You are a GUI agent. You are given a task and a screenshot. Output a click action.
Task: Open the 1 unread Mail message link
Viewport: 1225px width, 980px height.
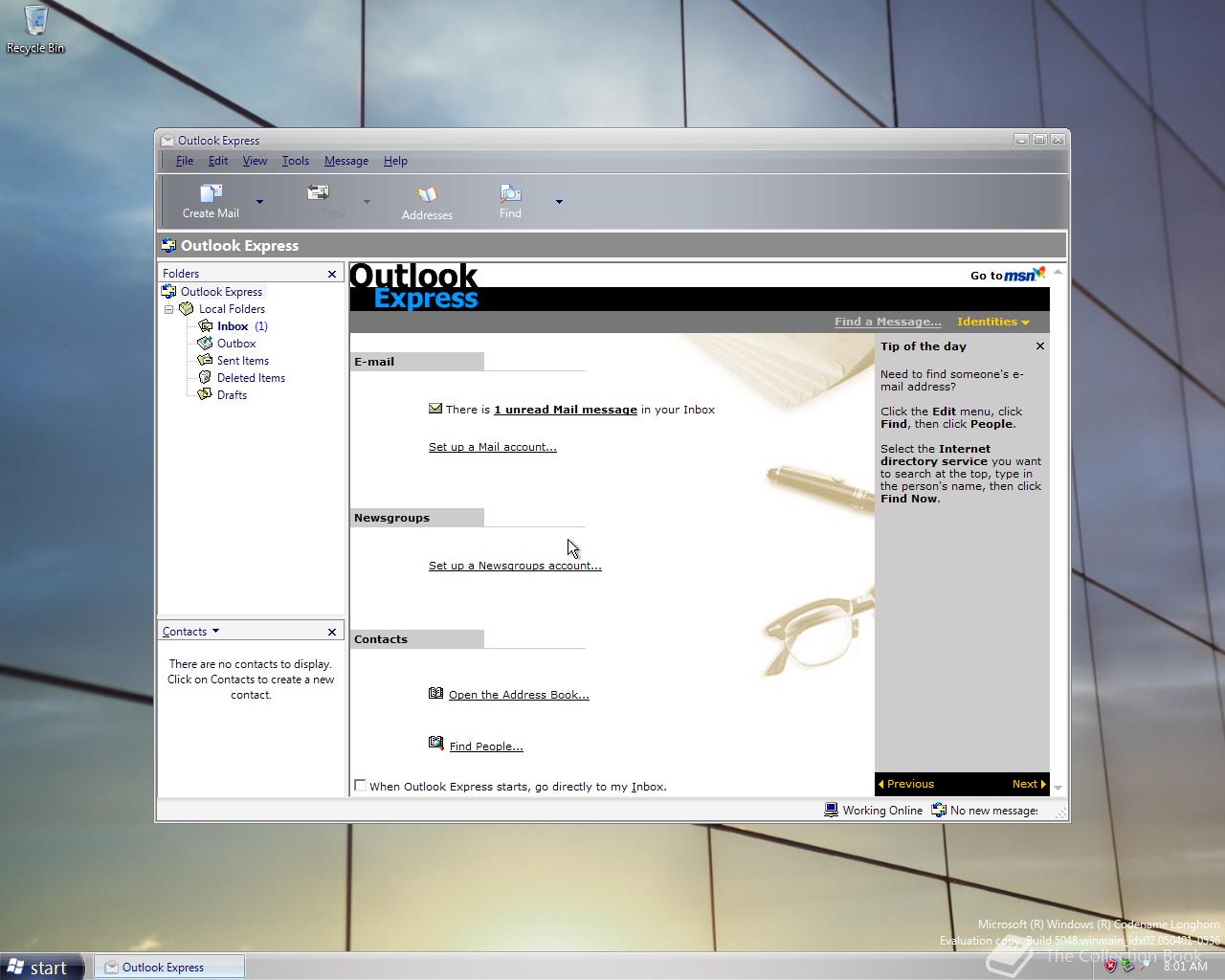(x=566, y=410)
